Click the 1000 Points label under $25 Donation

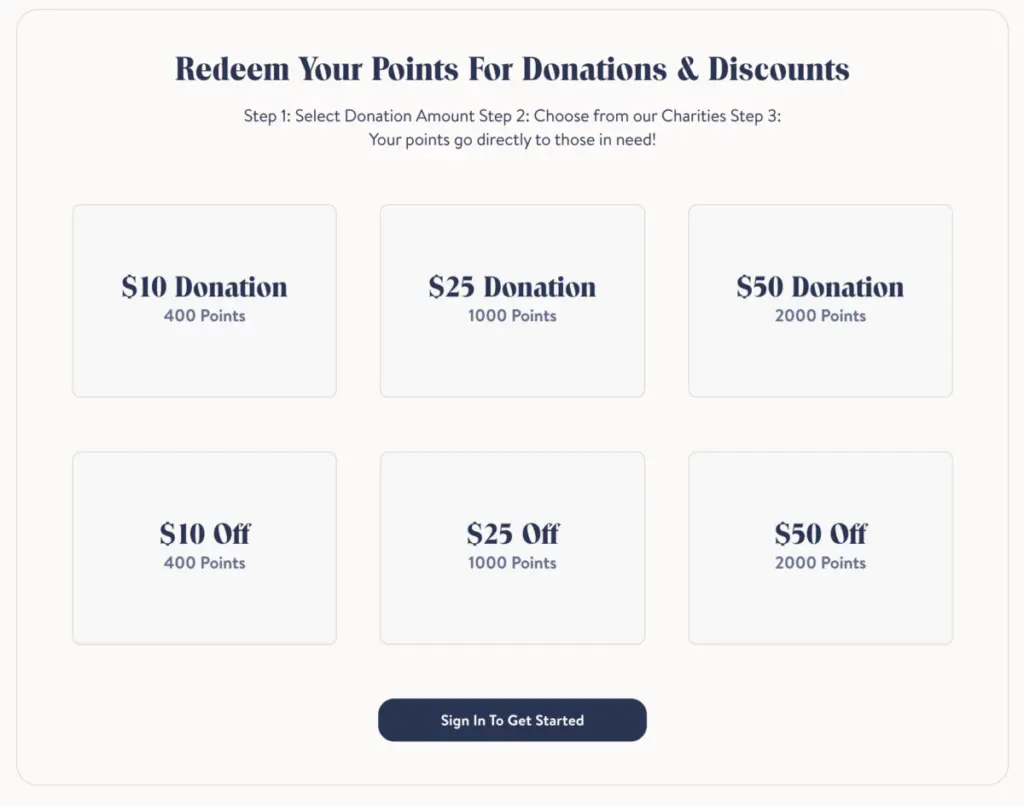click(512, 316)
